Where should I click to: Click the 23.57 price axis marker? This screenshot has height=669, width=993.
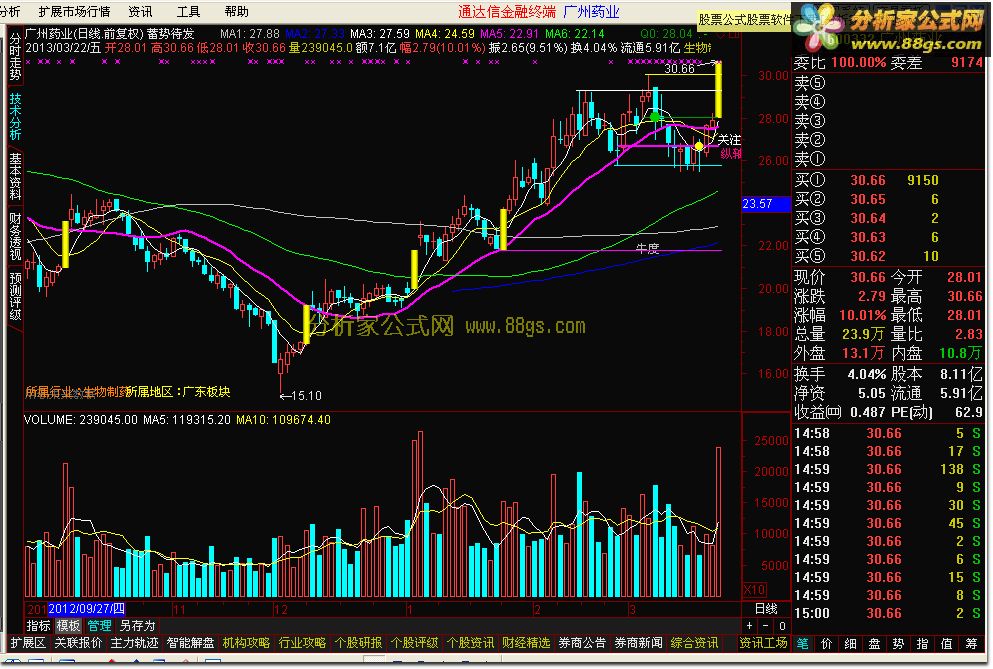tap(766, 204)
